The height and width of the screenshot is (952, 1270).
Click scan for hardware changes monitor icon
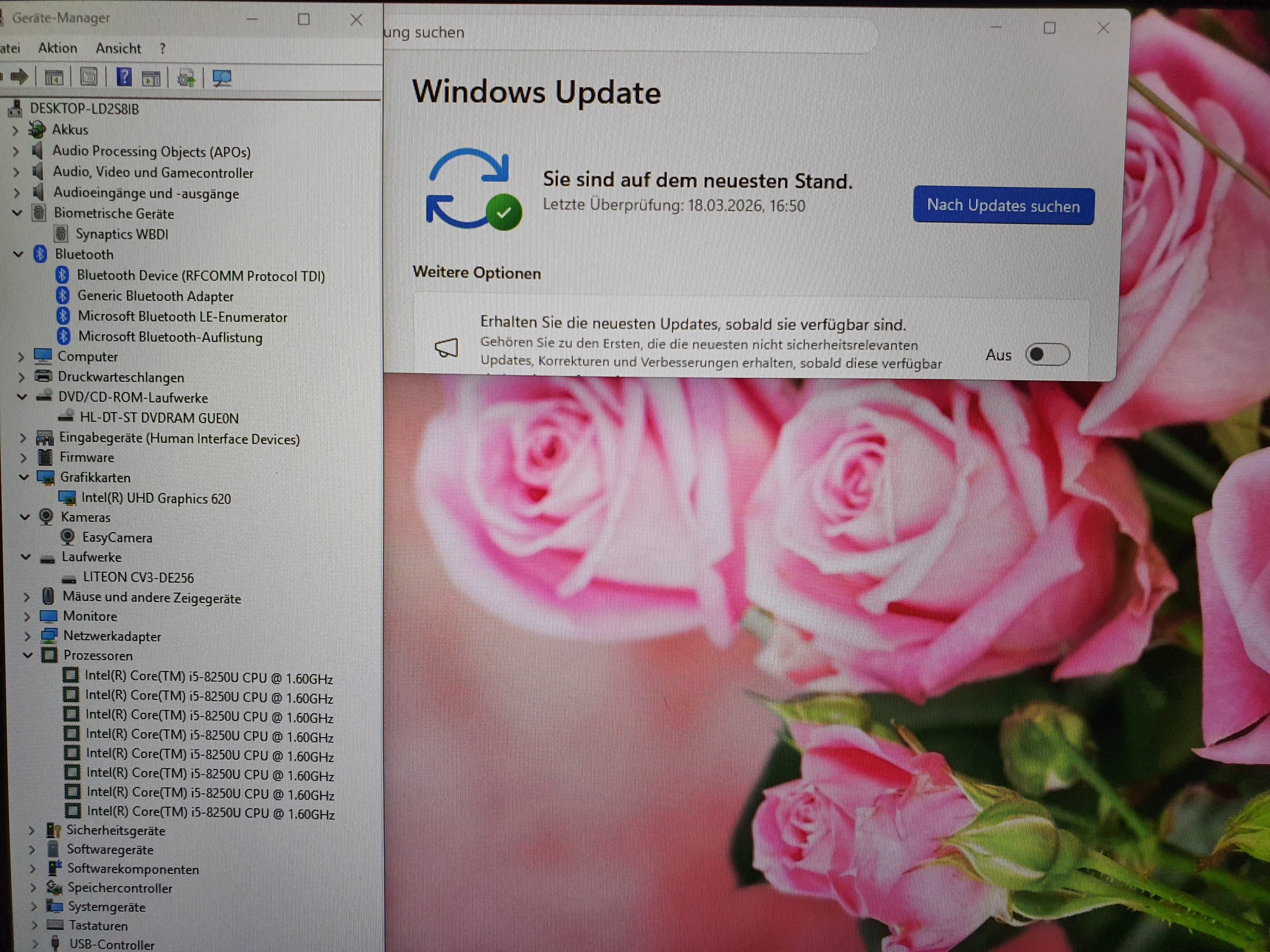click(222, 78)
